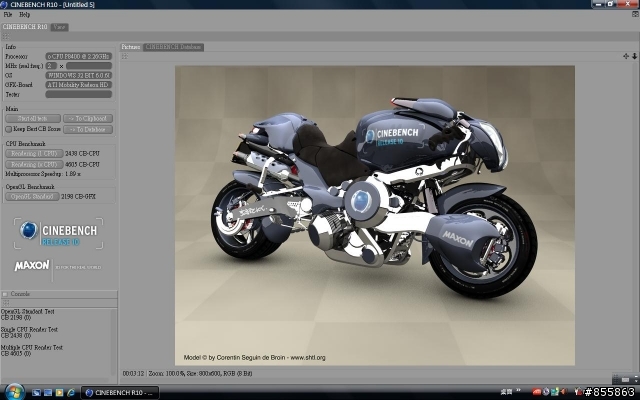Click the grip handle under Console header
640x400 pixels.
tap(6, 303)
